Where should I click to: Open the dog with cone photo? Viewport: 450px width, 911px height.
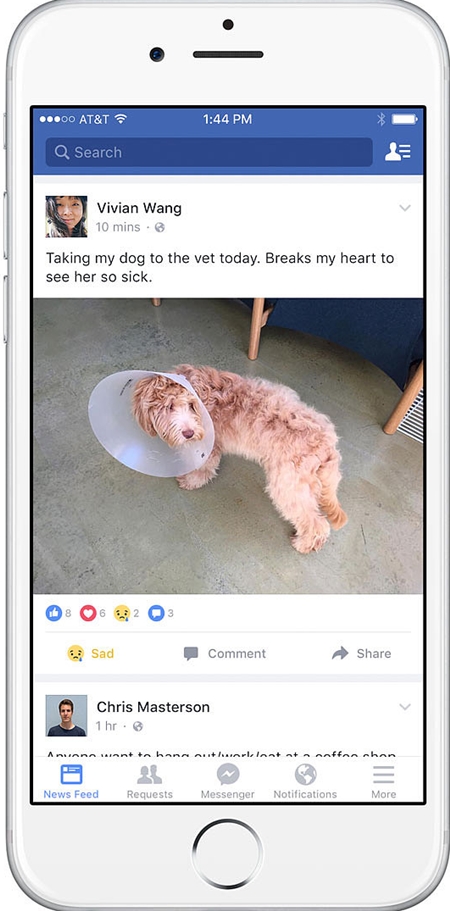228,446
